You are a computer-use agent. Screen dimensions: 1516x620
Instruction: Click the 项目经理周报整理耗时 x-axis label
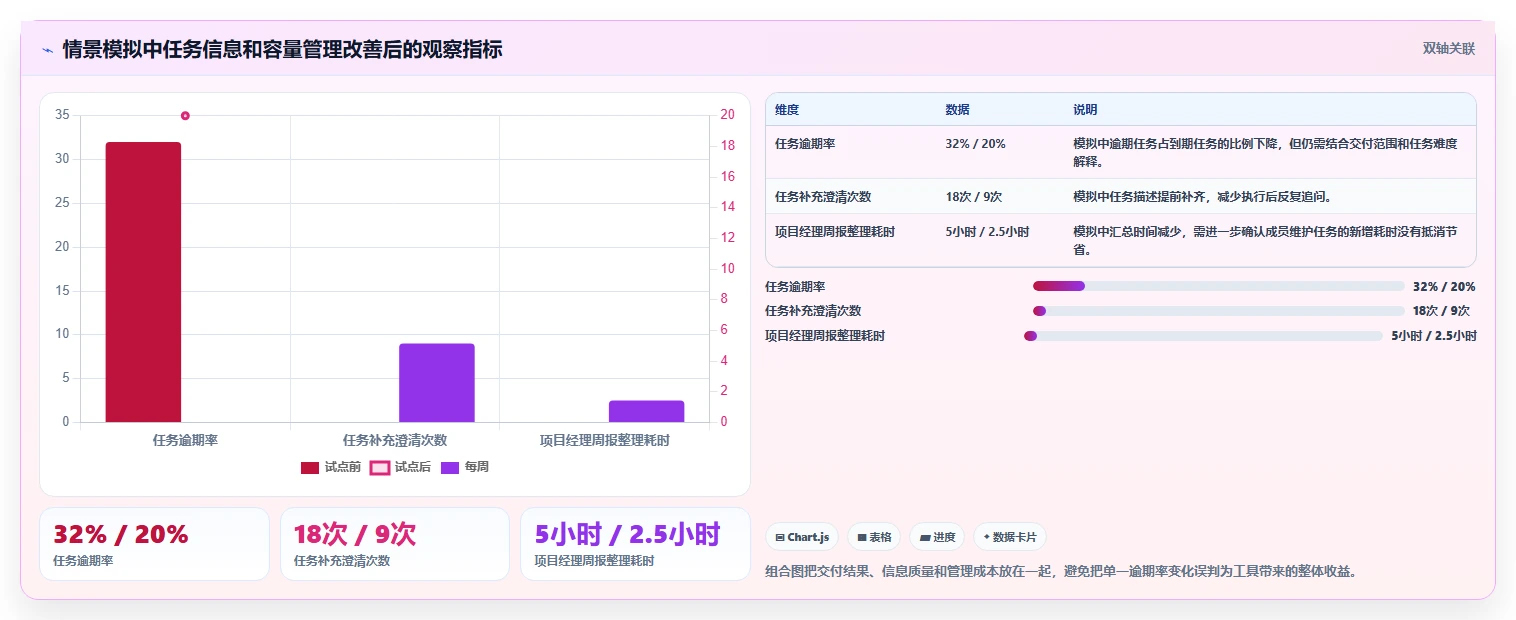coord(604,440)
